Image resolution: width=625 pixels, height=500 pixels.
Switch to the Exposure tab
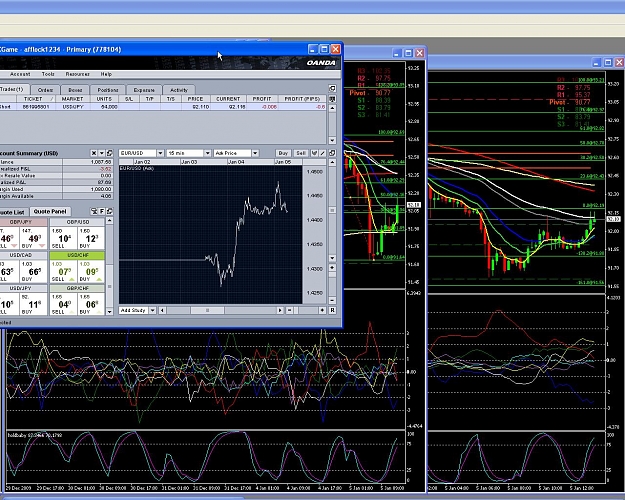point(144,90)
